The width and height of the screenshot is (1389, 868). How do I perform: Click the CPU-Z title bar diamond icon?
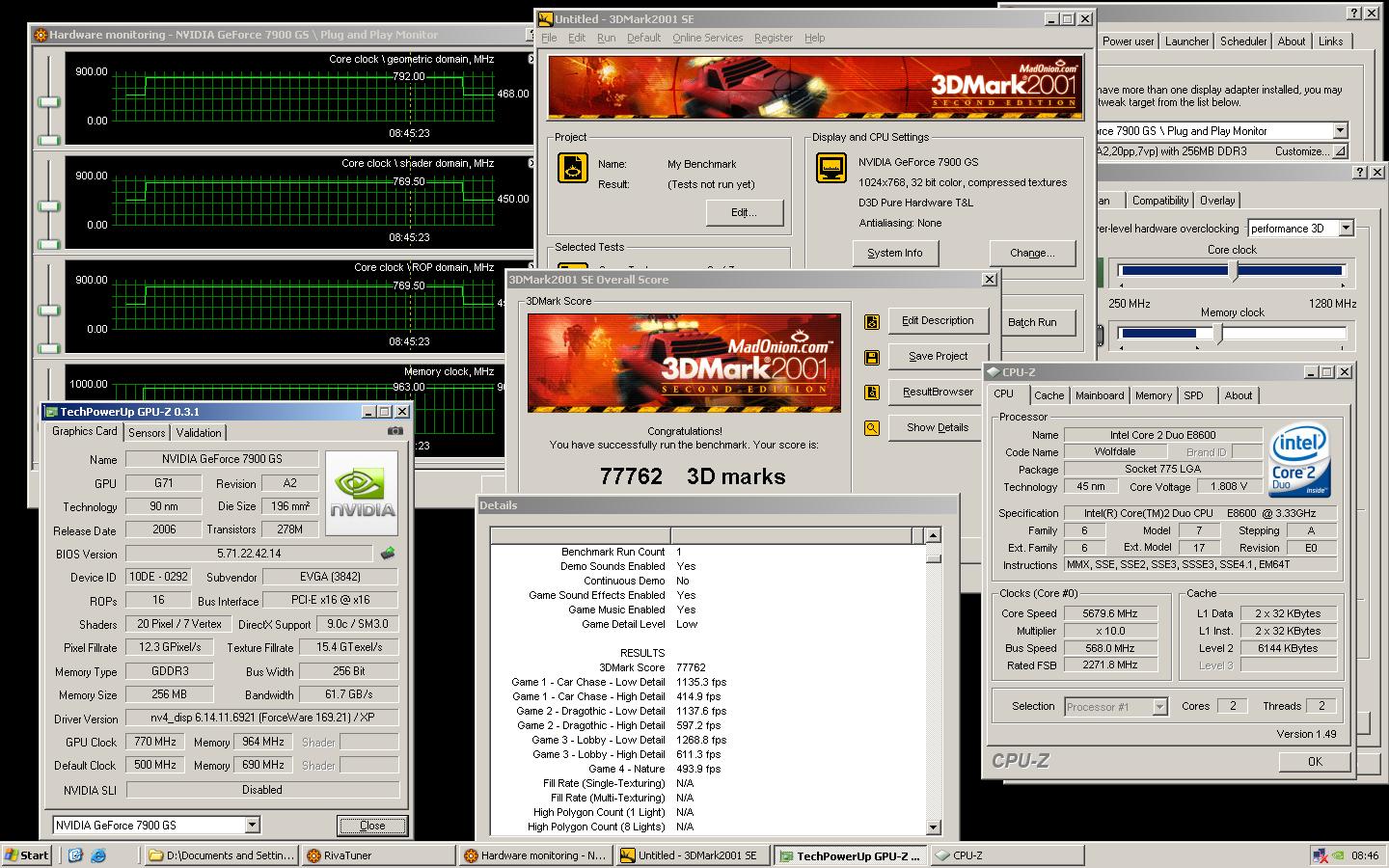(x=993, y=371)
